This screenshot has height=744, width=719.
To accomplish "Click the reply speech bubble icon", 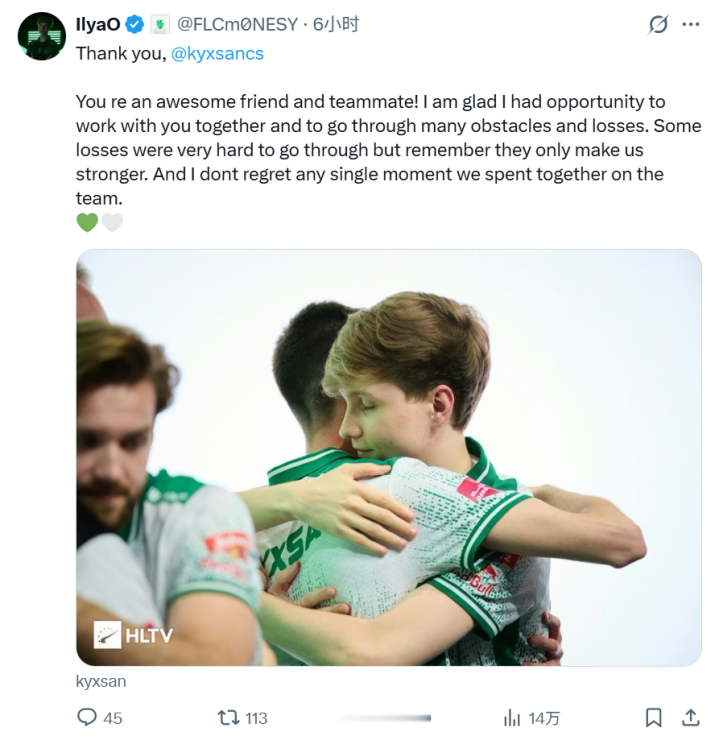I will click(87, 717).
